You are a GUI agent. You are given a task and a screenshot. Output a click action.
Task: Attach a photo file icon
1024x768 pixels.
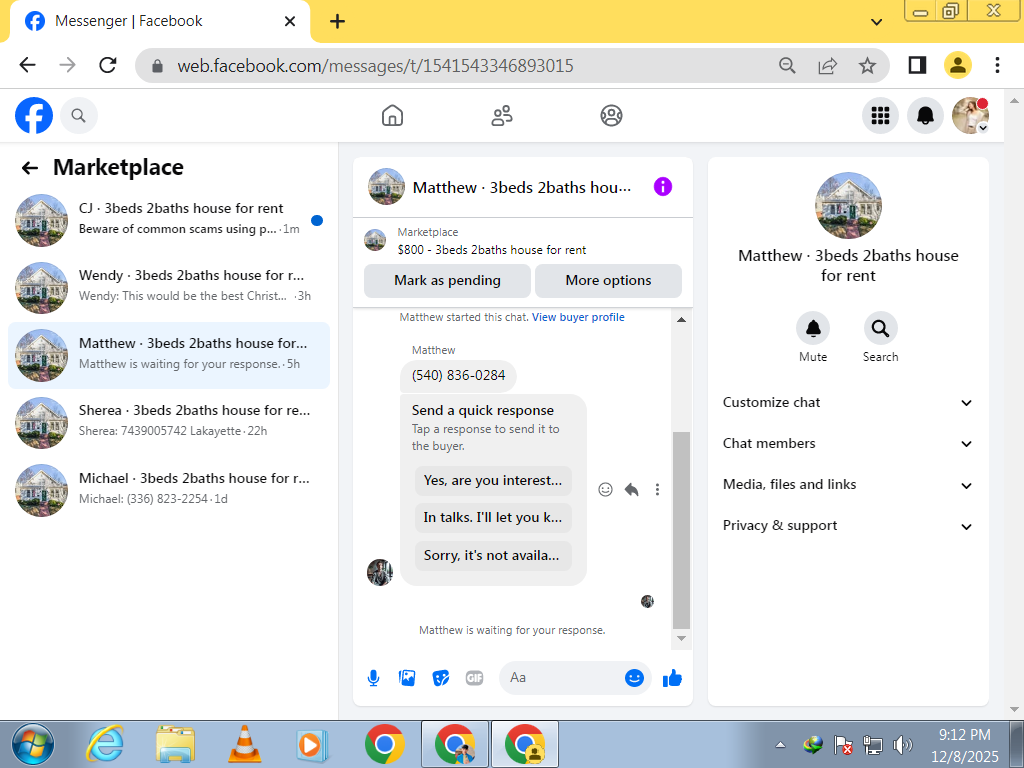pos(407,678)
